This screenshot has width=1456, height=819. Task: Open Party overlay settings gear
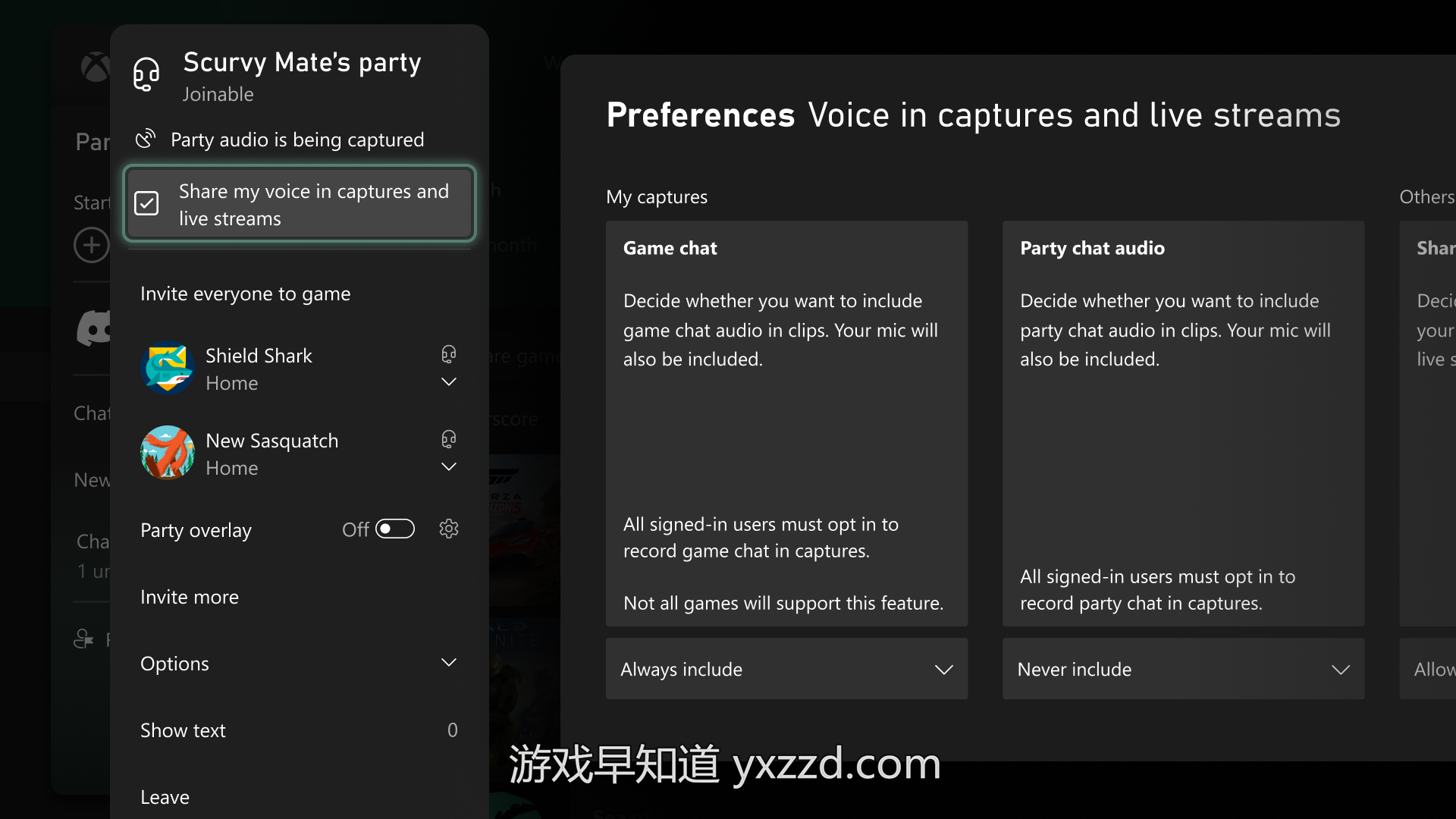pos(449,529)
